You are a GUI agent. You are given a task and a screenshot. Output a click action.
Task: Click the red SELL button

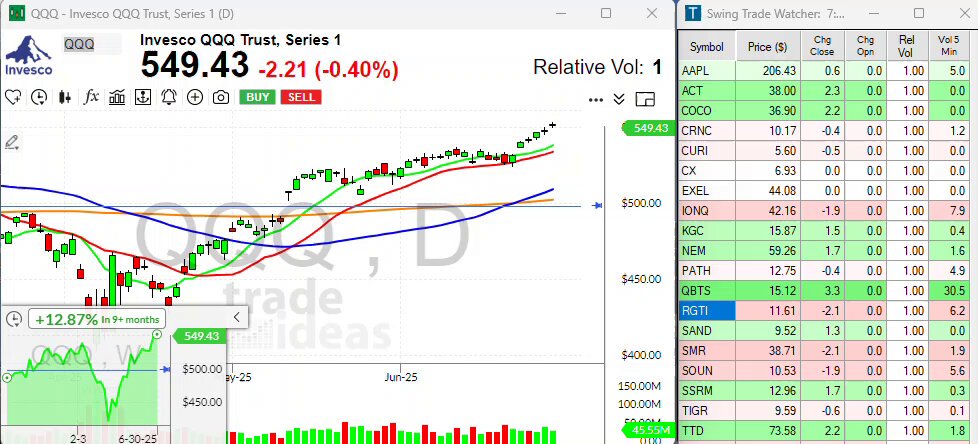click(301, 97)
